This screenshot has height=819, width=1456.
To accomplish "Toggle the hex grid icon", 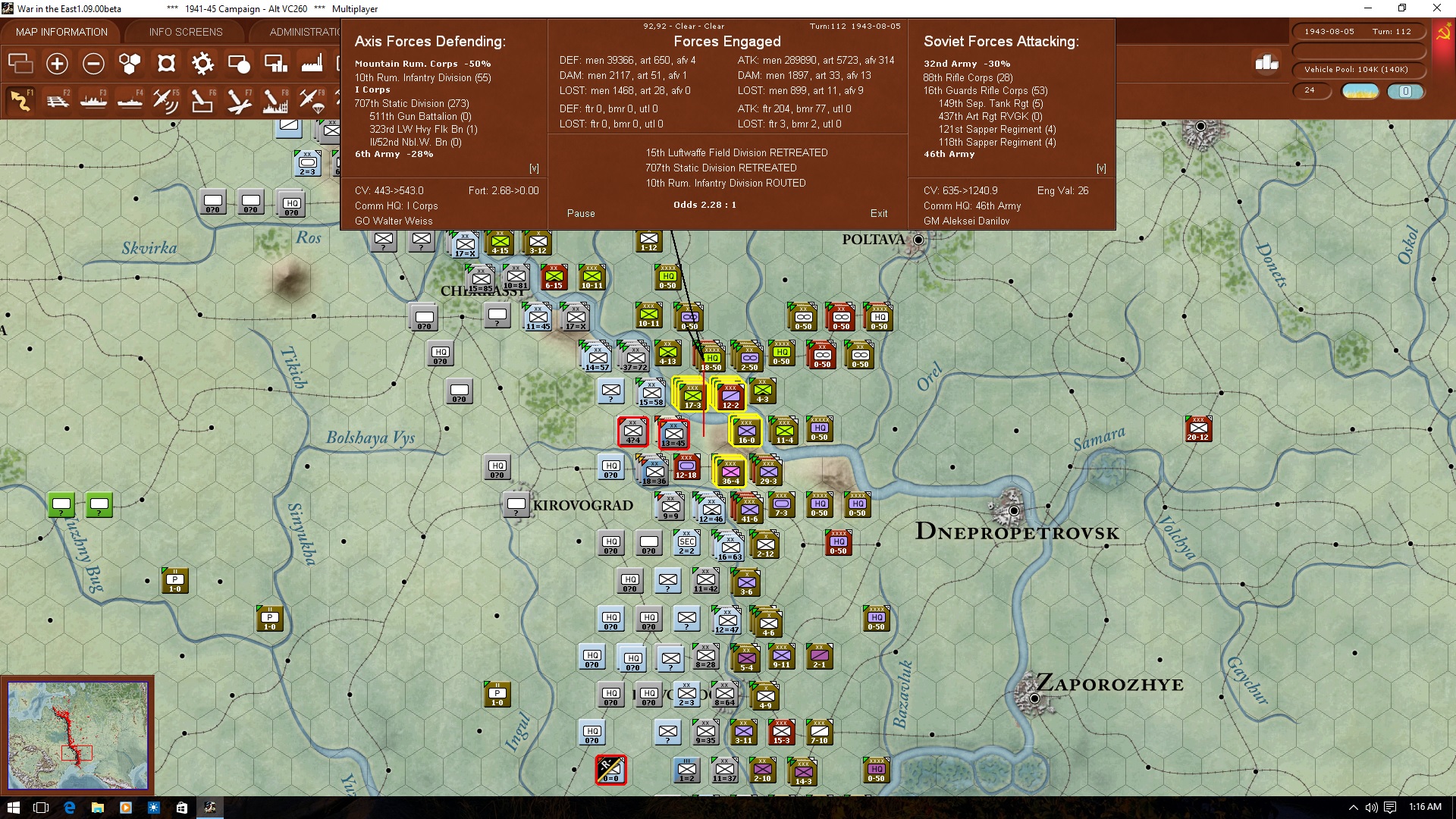I will tap(130, 64).
